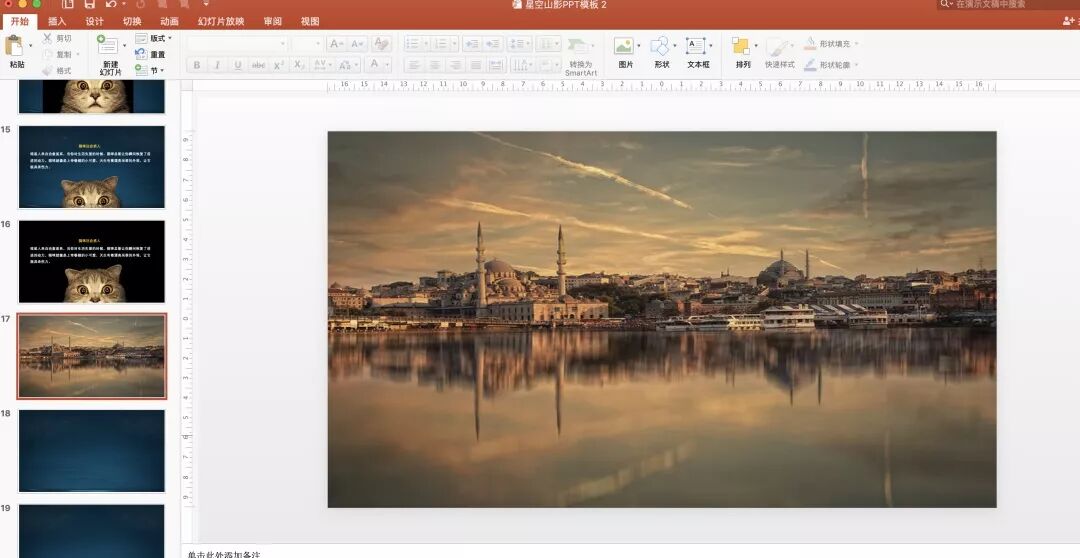The image size is (1080, 558).
Task: Open the Paste dropdown arrow
Action: click(30, 45)
